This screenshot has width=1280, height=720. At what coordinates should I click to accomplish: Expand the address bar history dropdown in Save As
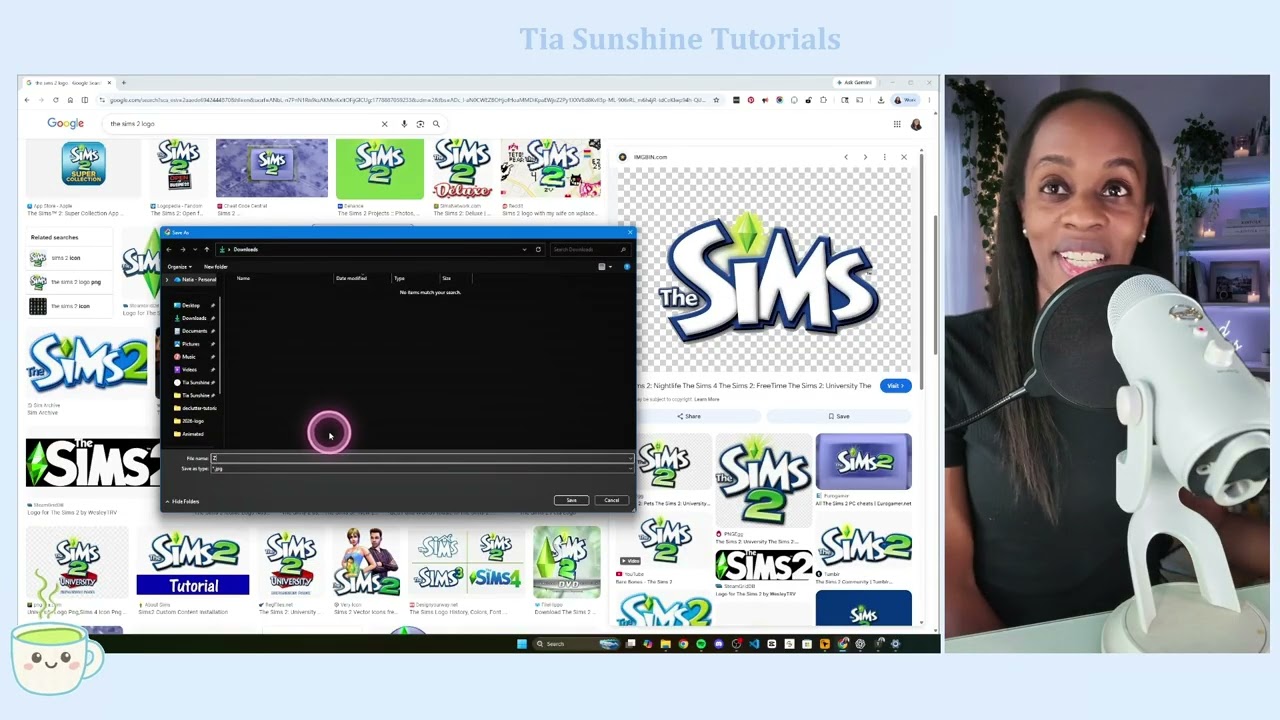(524, 249)
